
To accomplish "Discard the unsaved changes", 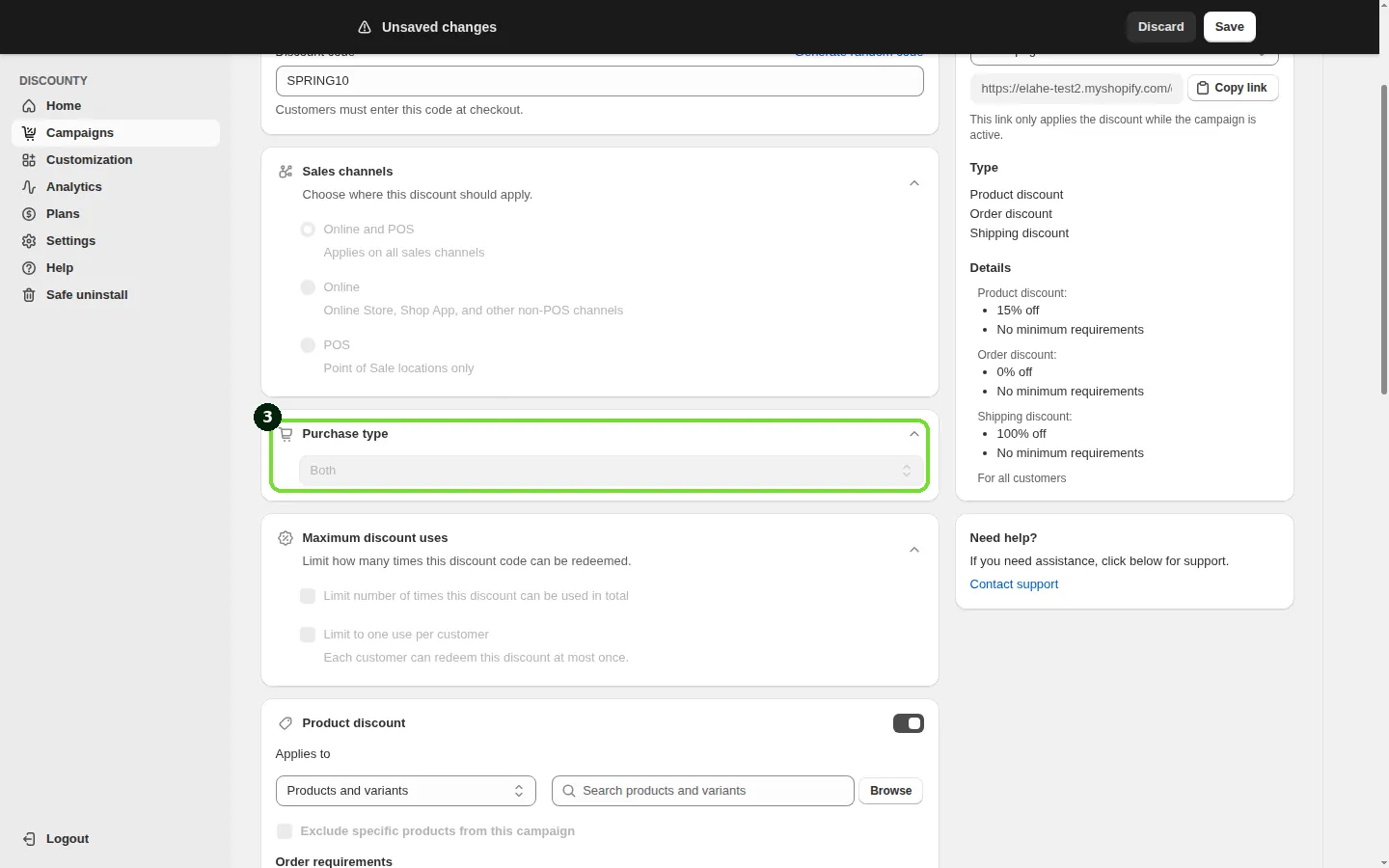I will coord(1161,27).
